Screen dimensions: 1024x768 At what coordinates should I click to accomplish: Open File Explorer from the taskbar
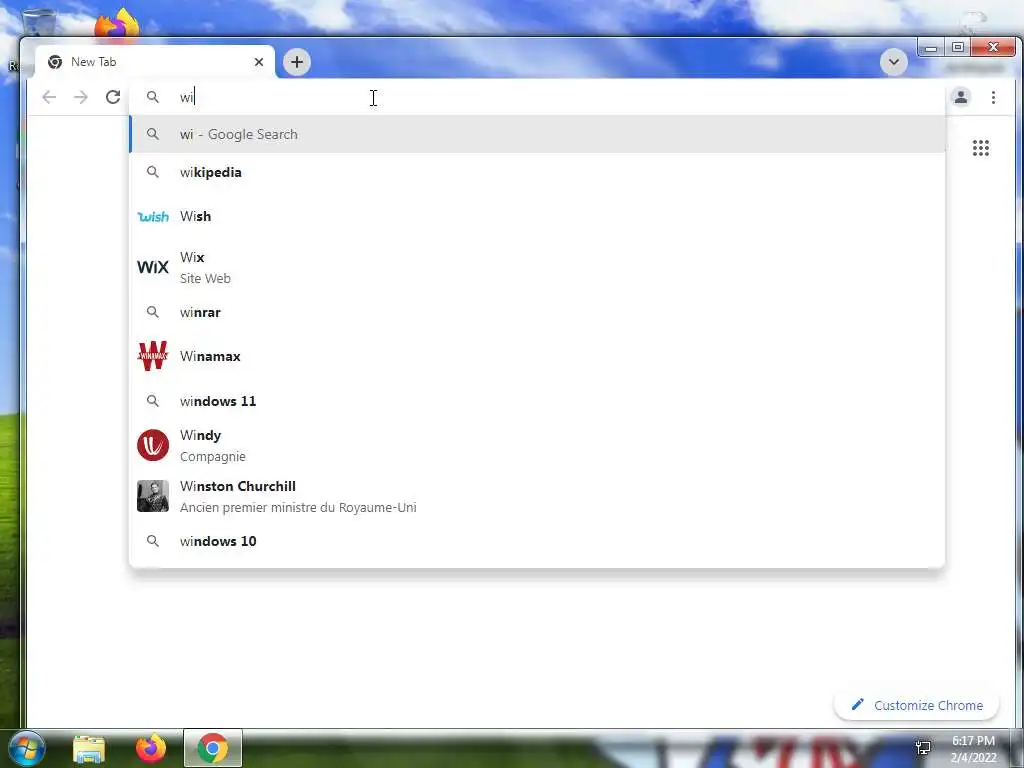click(89, 749)
